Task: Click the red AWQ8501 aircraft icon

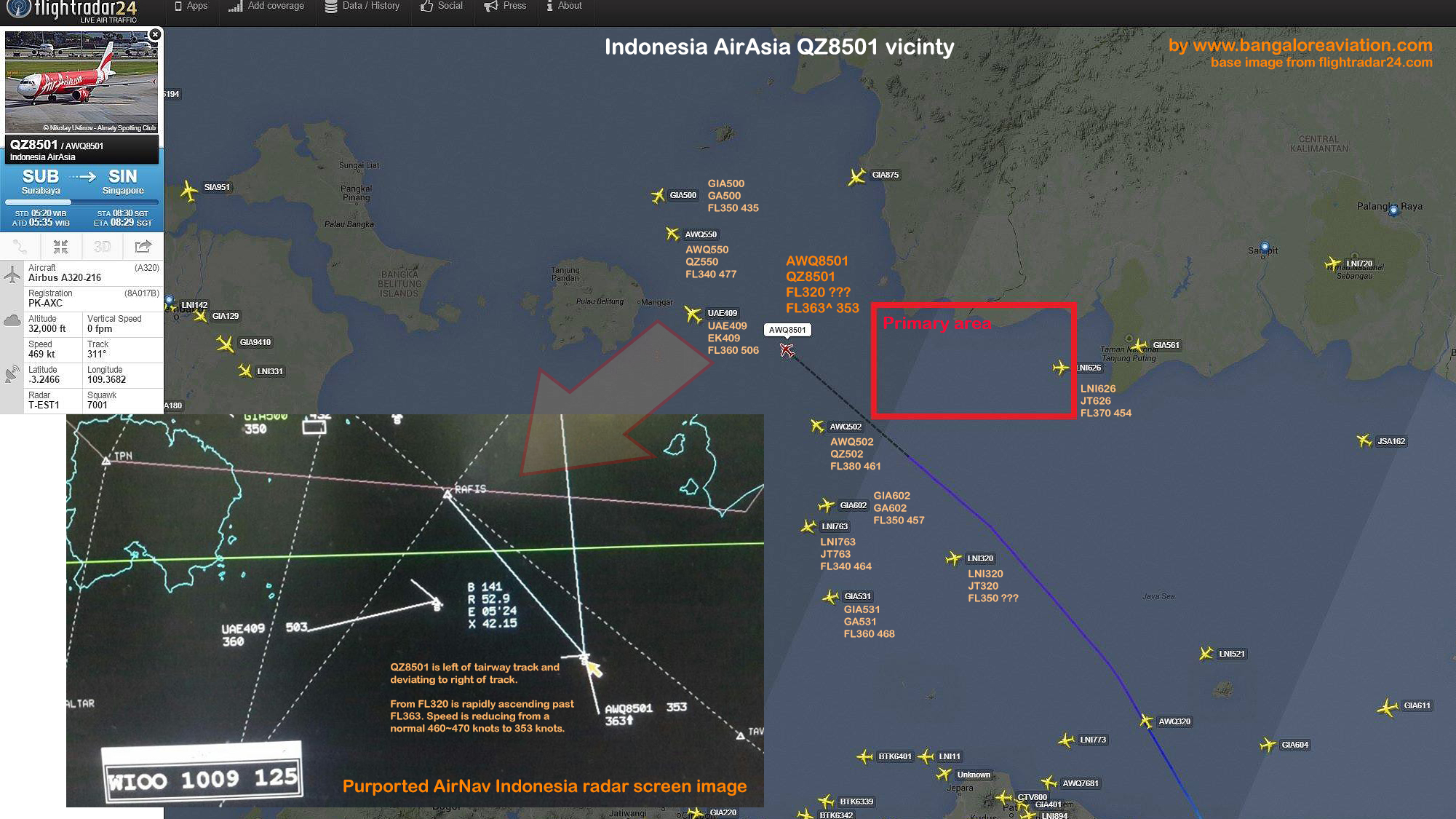Action: tap(787, 350)
